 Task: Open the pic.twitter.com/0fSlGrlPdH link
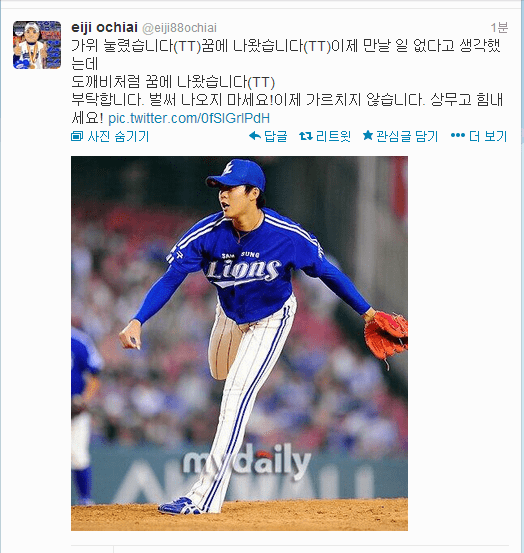[x=189, y=118]
